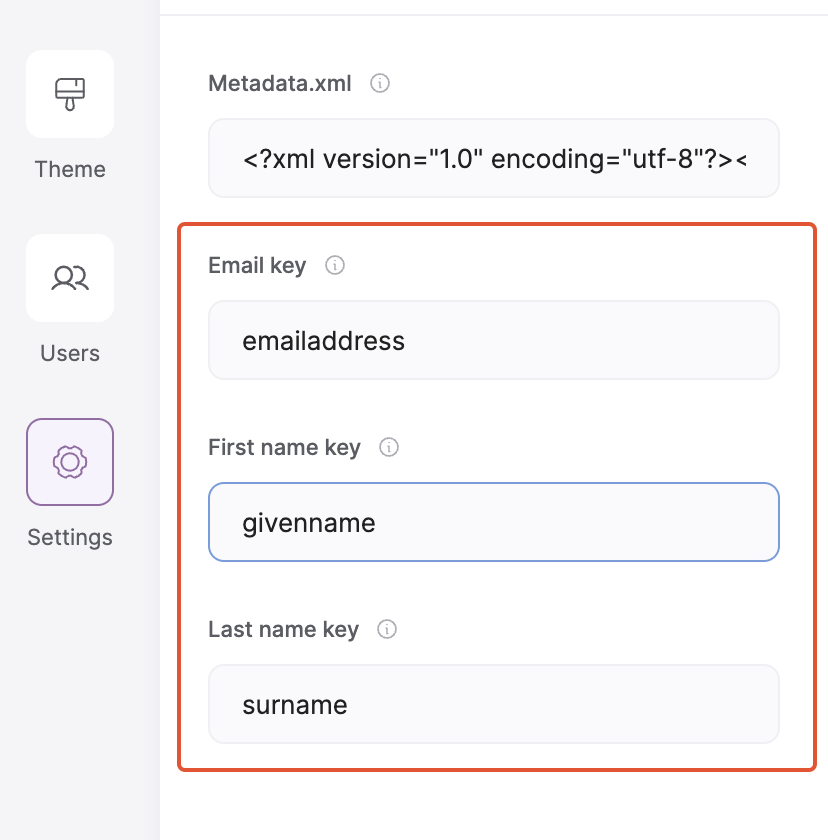Select the Settings gear icon
828x840 pixels.
pos(69,461)
